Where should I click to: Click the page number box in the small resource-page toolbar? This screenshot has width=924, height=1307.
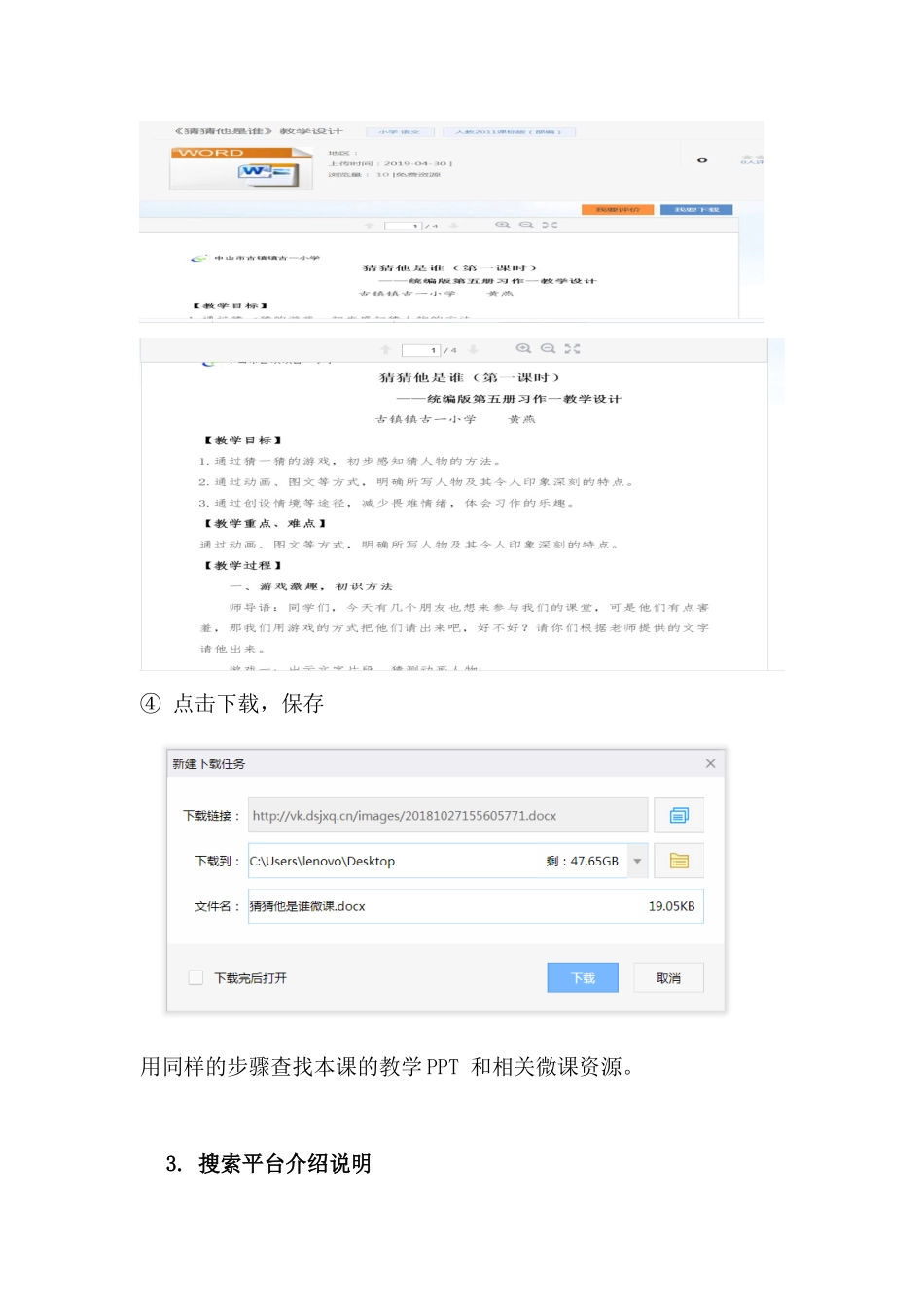[403, 226]
